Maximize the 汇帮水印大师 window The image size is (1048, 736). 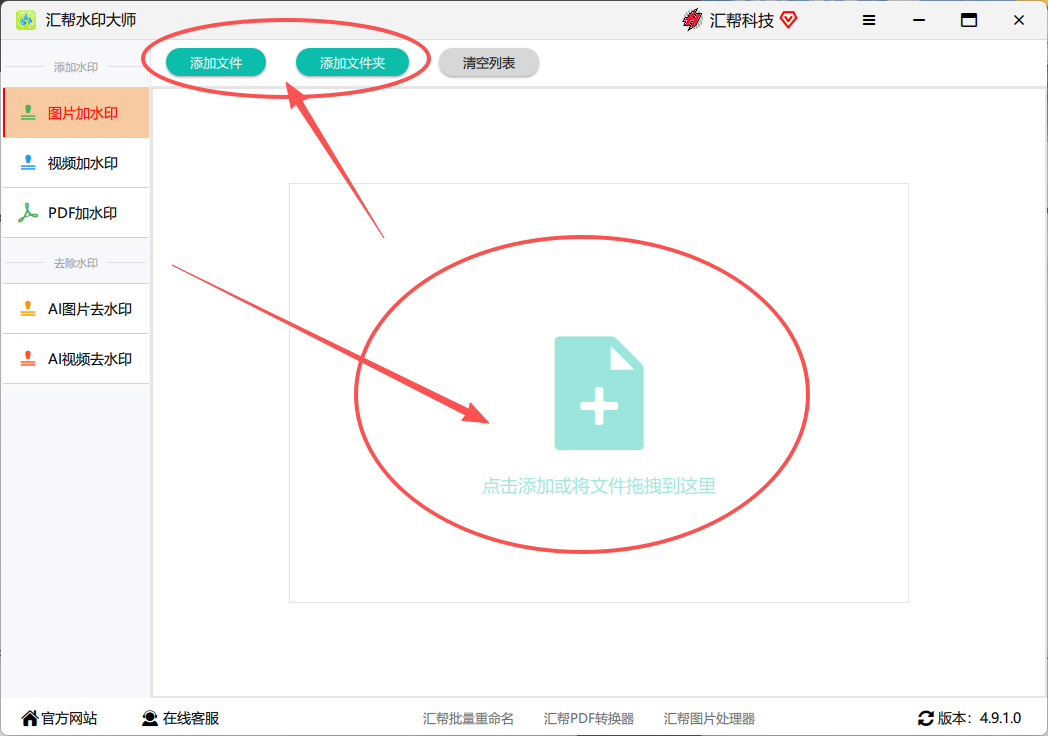coord(968,20)
